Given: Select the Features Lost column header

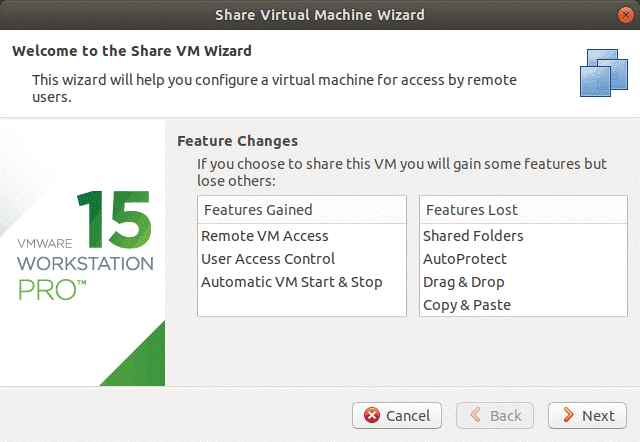Looking at the screenshot, I should [471, 210].
